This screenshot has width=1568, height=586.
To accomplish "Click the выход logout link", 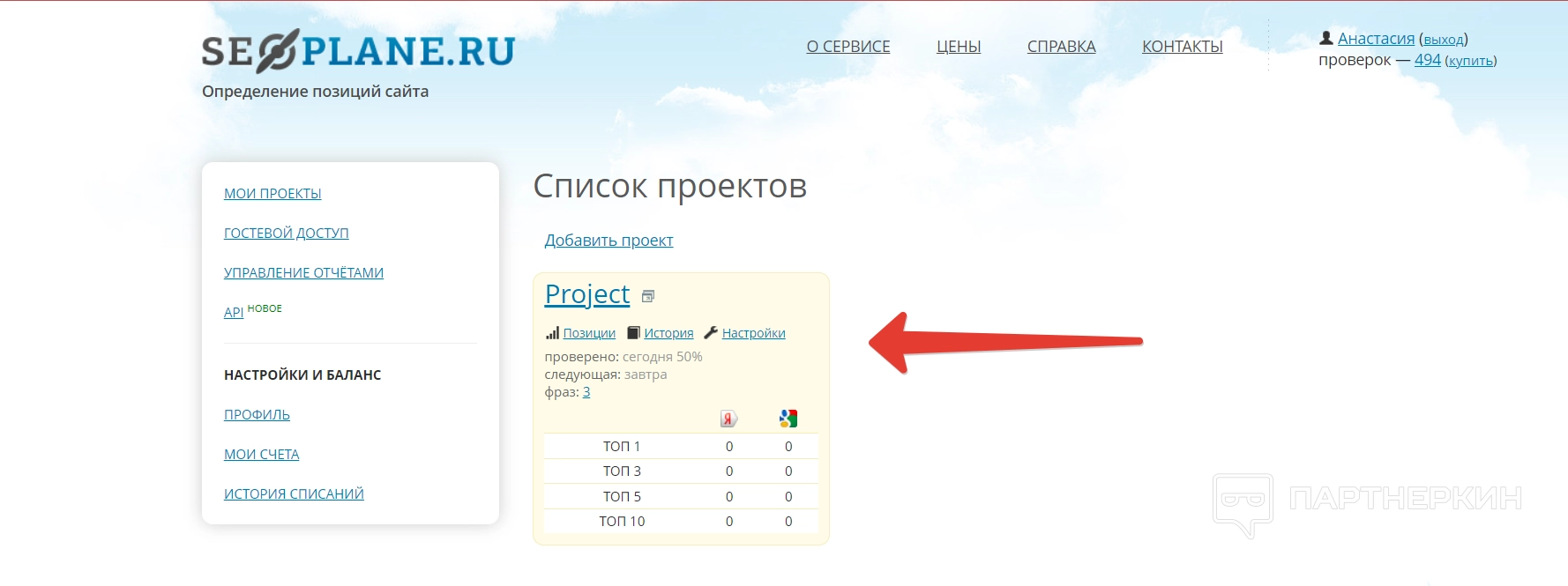I will 1444,40.
